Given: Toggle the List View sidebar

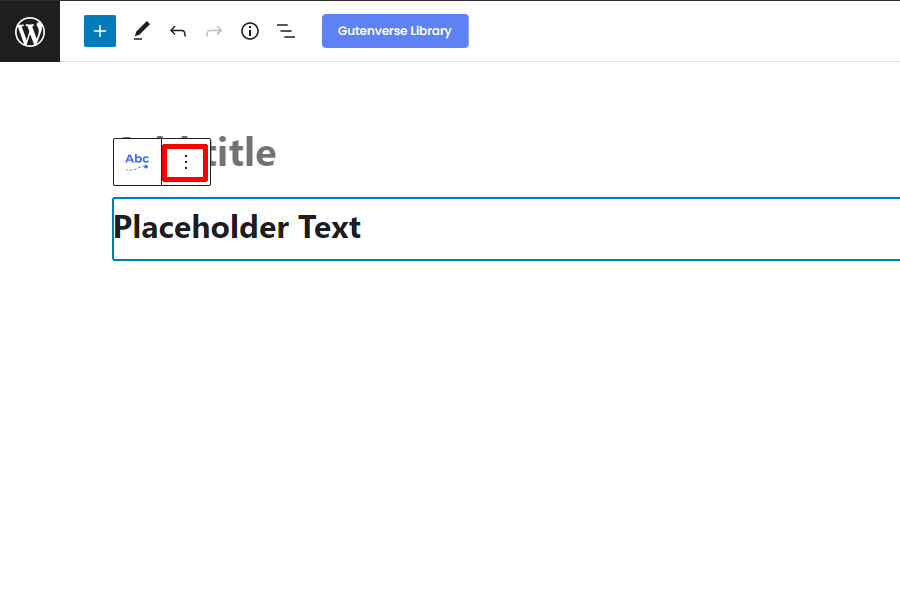Looking at the screenshot, I should [x=286, y=31].
